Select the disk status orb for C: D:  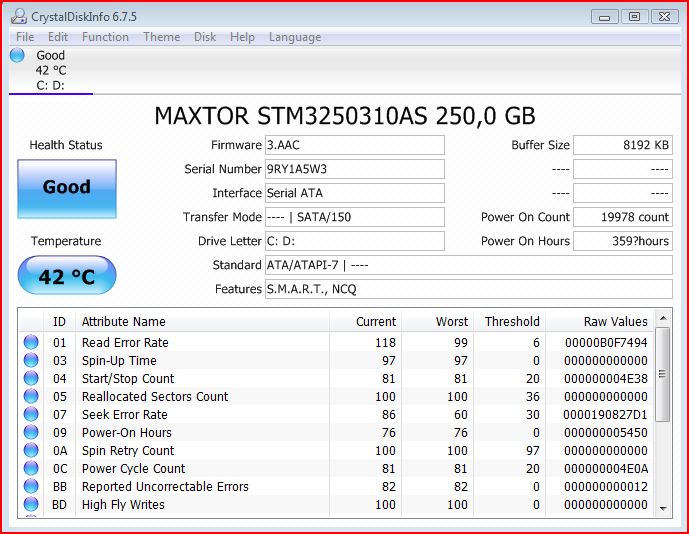coord(17,56)
